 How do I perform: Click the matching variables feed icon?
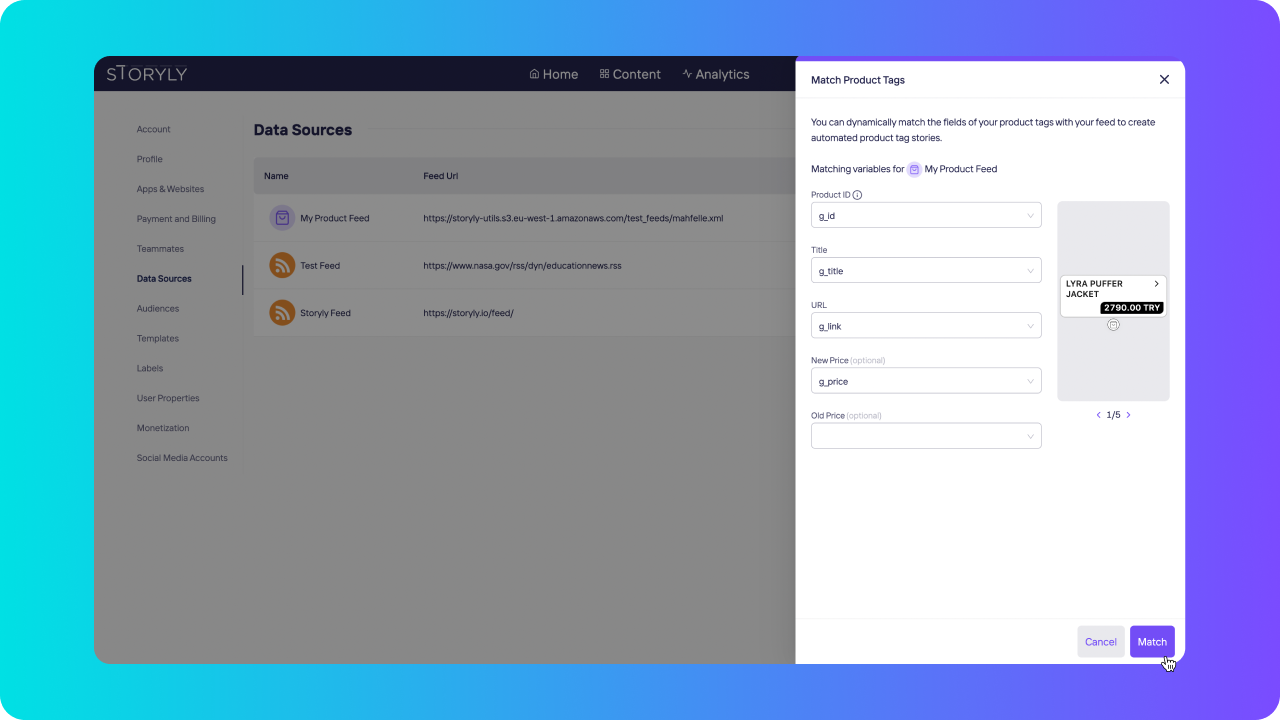[x=914, y=170]
